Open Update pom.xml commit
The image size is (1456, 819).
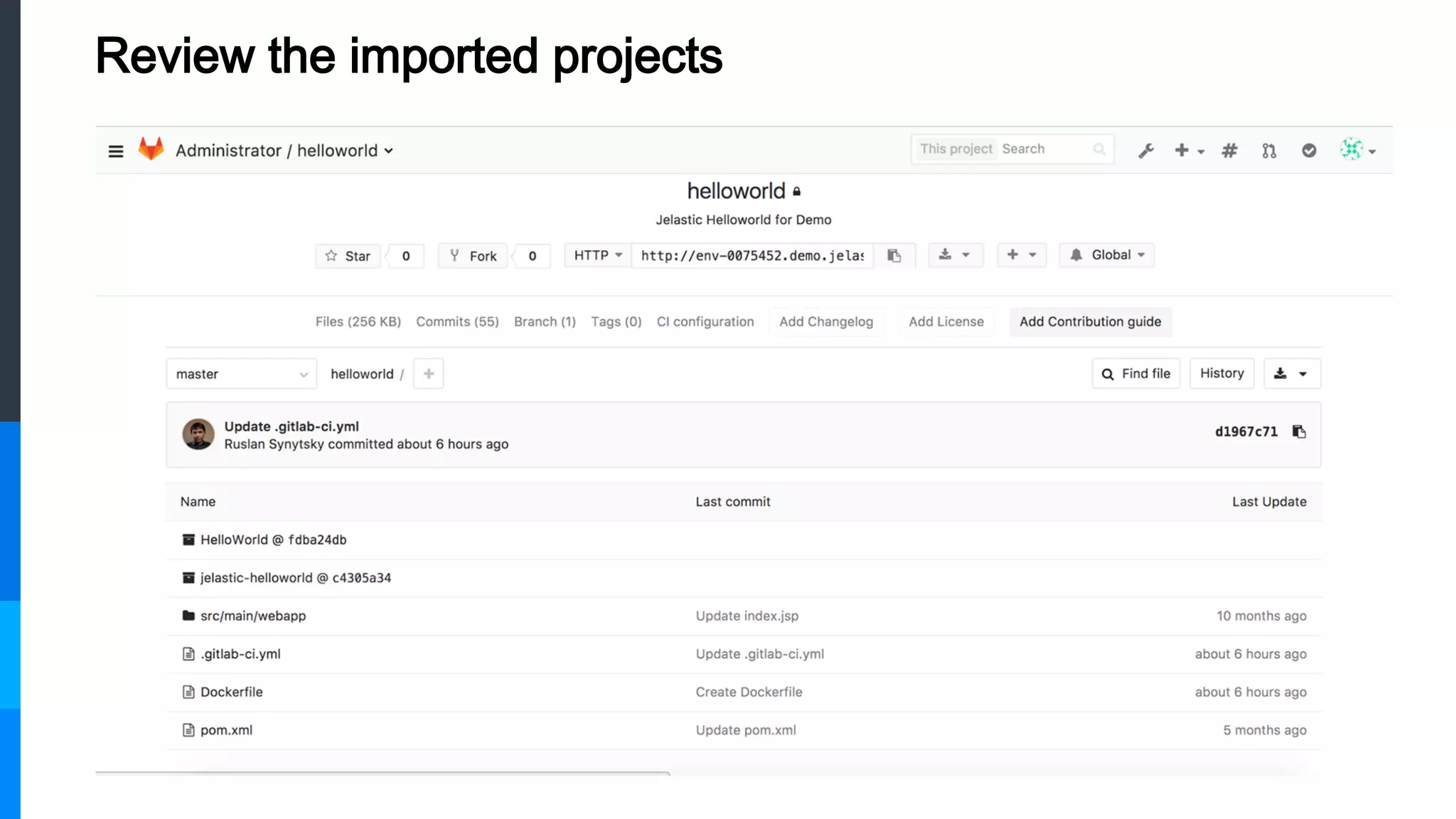point(746,730)
